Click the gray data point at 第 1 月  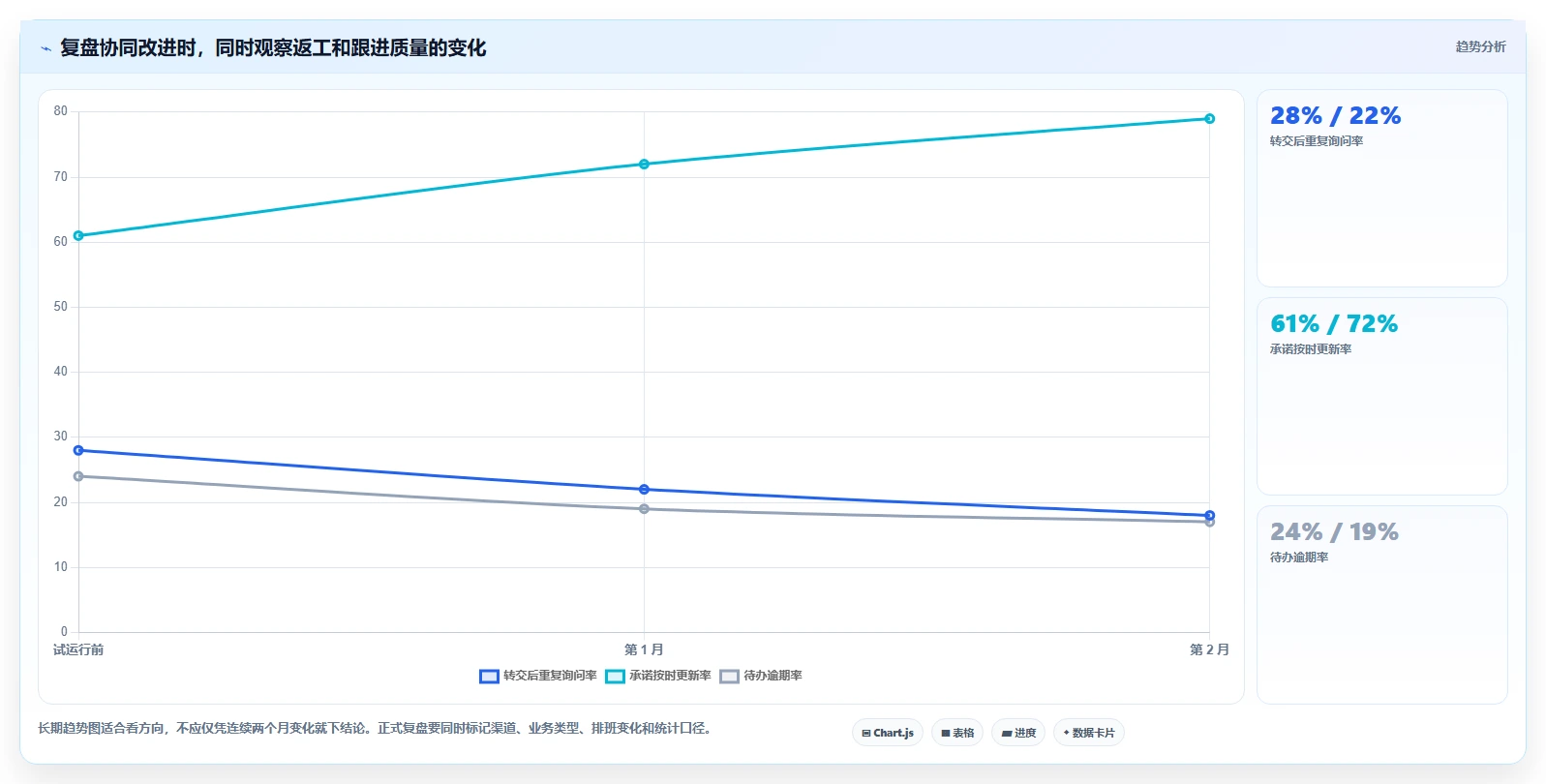tap(644, 509)
